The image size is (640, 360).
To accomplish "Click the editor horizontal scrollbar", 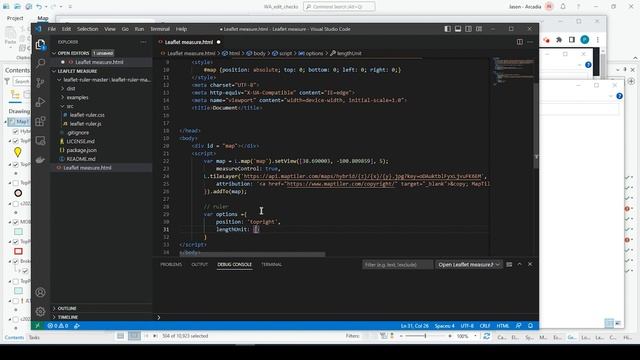I will click(252, 254).
